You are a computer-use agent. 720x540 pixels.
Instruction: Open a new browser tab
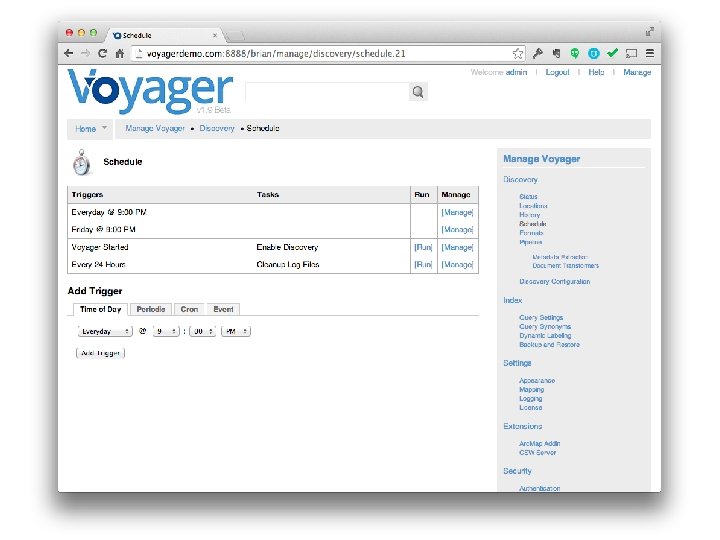click(234, 35)
